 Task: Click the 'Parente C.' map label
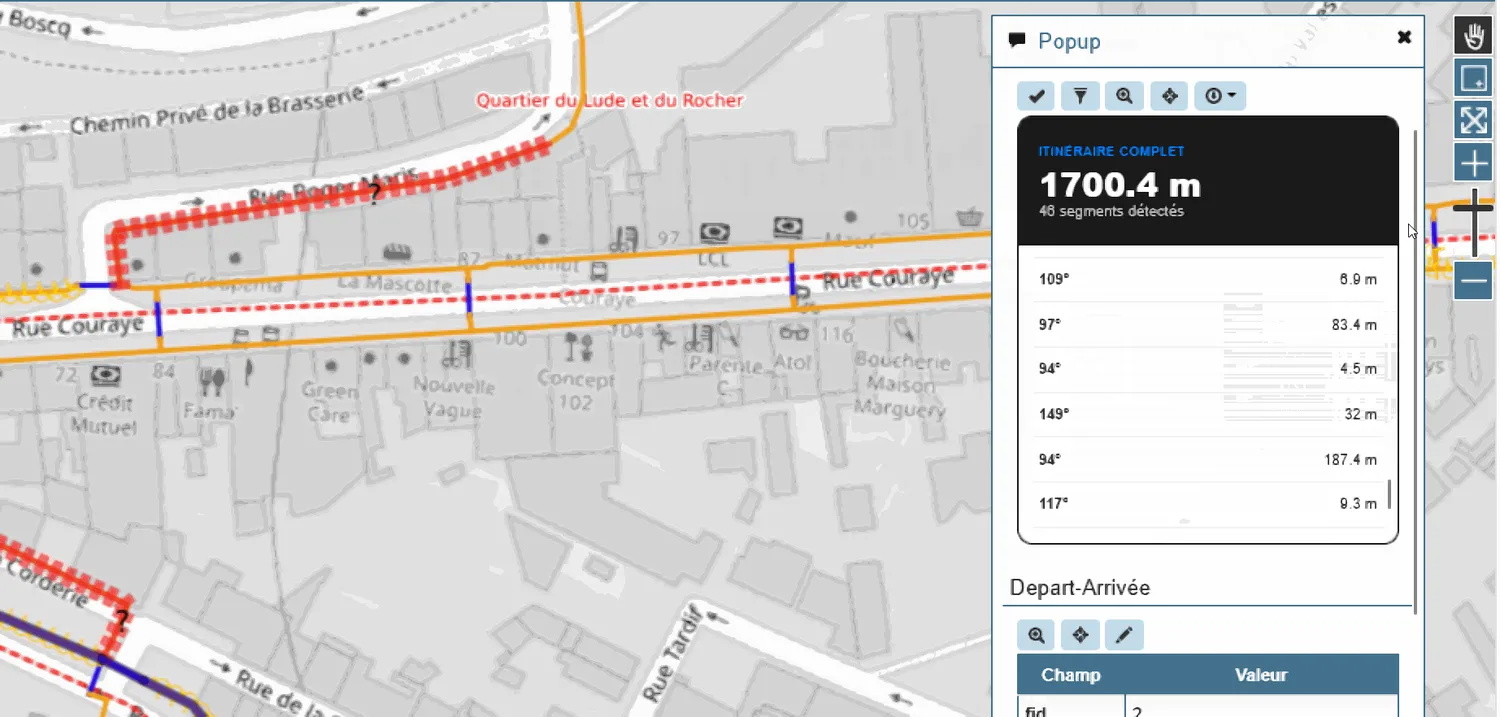pos(725,375)
